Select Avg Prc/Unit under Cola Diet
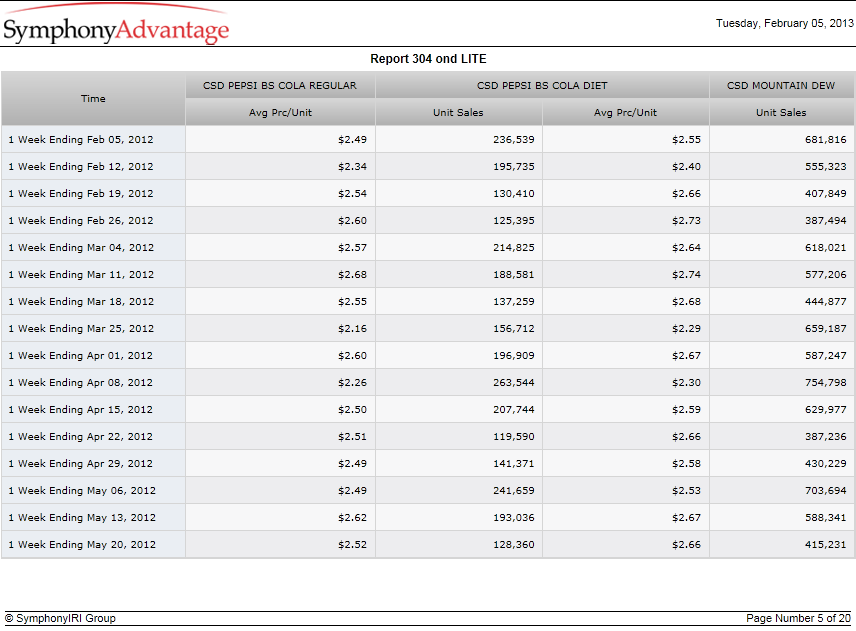 (626, 112)
